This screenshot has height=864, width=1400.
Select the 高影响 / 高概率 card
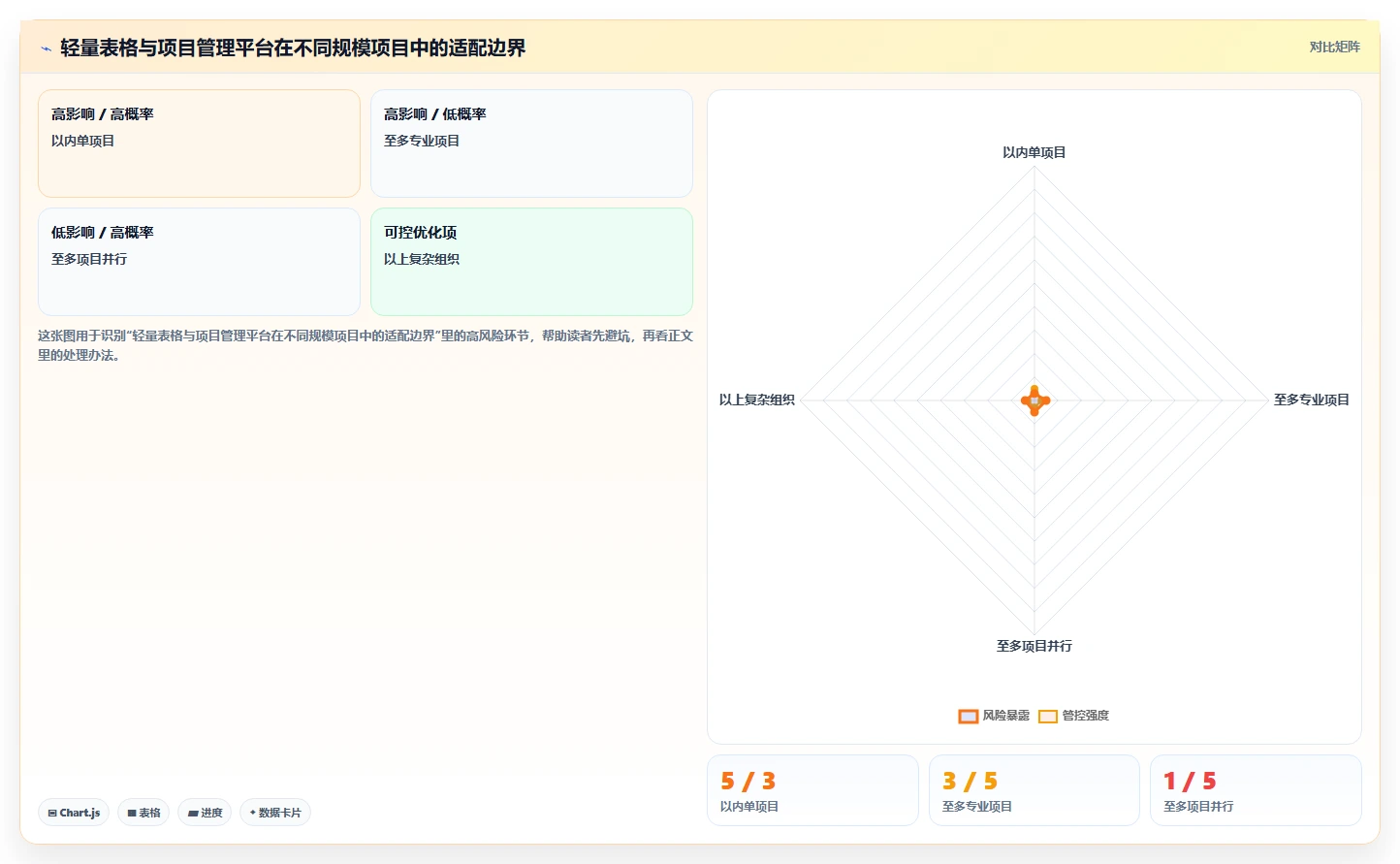coord(199,144)
